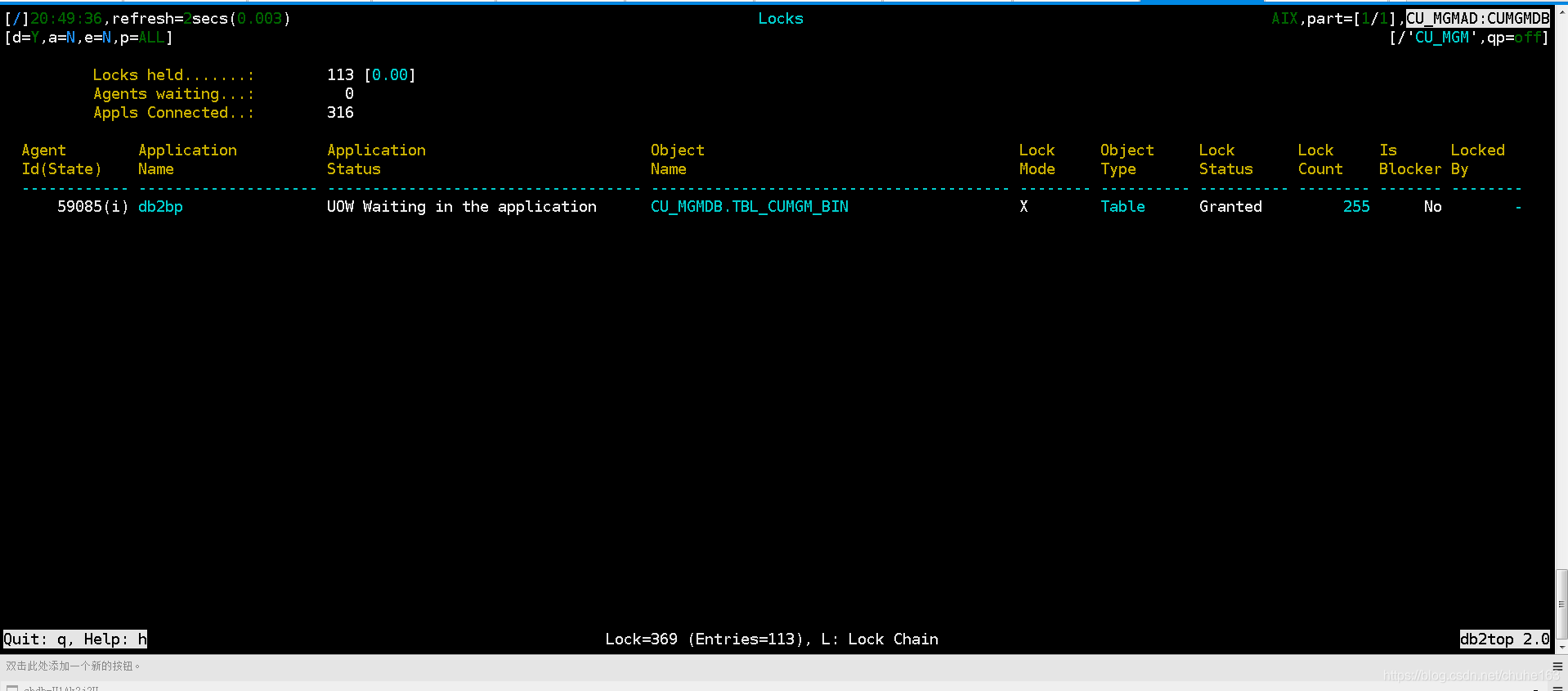Click the 'Object Name' column header

[x=677, y=159]
